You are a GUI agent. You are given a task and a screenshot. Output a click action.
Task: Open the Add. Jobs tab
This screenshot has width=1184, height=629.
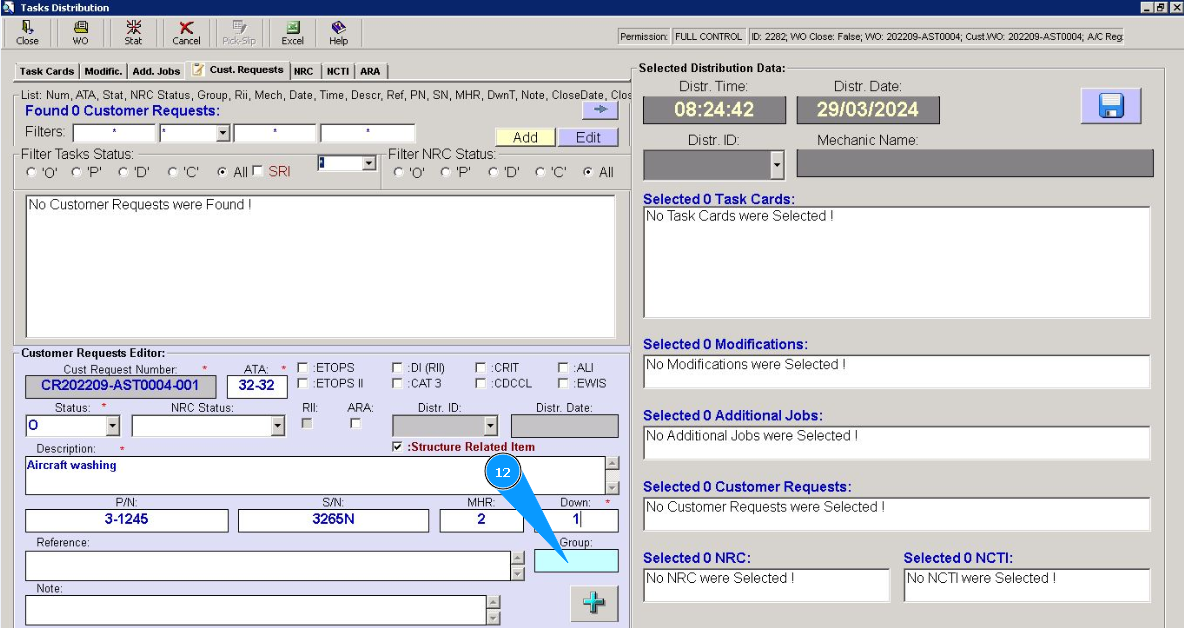point(156,71)
